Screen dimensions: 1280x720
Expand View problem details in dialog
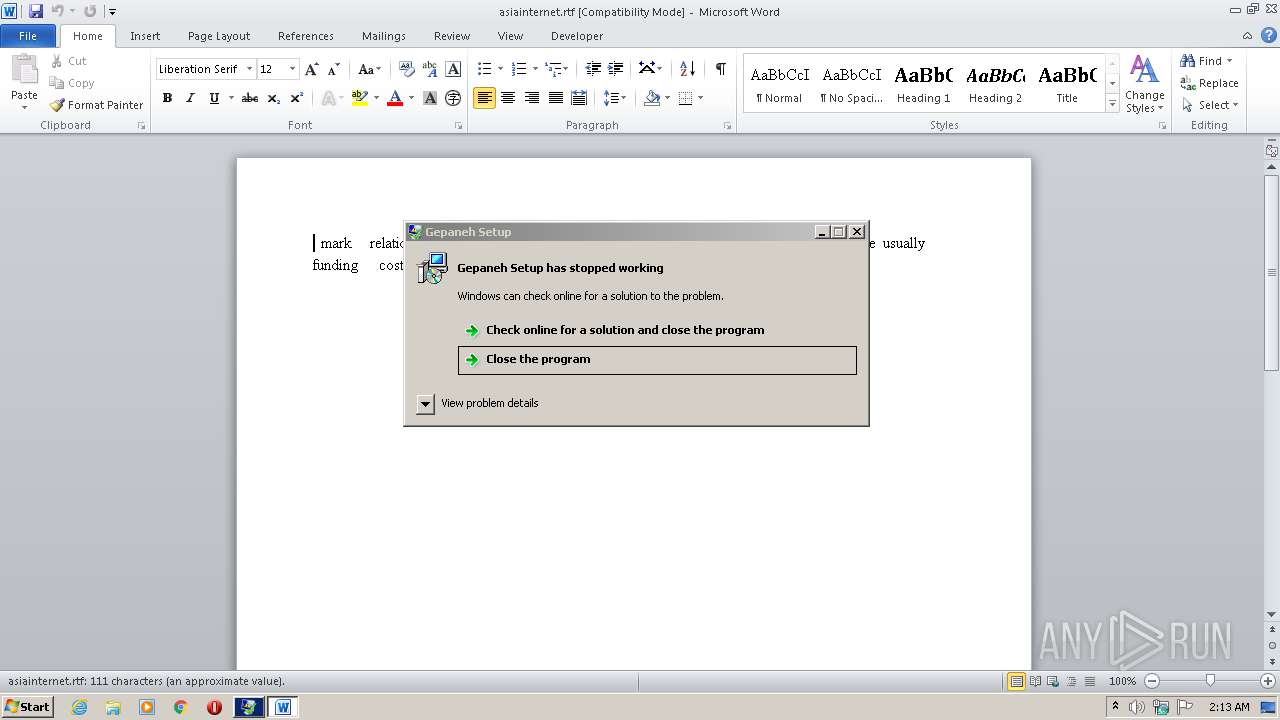(x=425, y=403)
